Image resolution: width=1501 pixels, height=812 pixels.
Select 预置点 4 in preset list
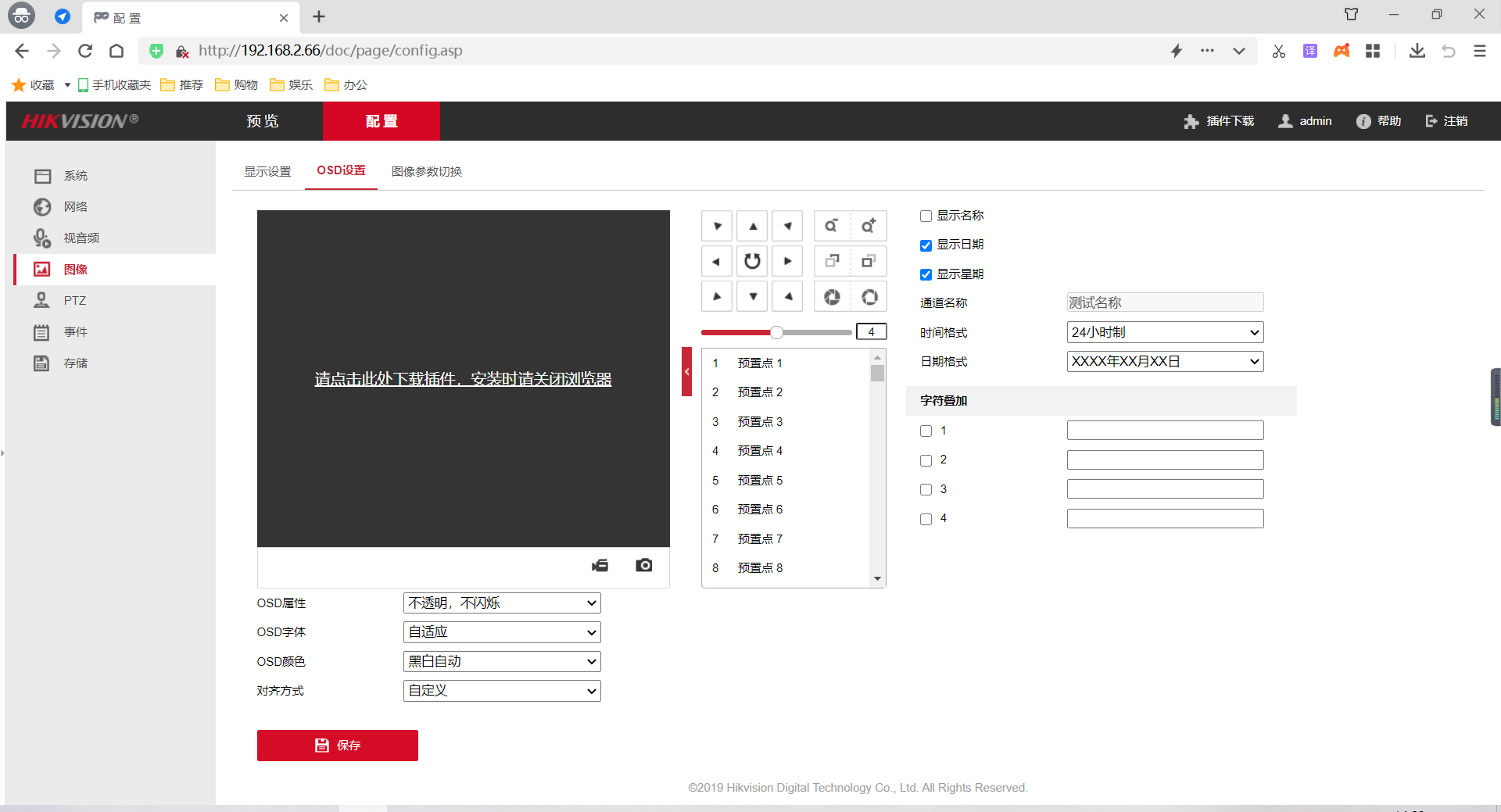pos(786,451)
